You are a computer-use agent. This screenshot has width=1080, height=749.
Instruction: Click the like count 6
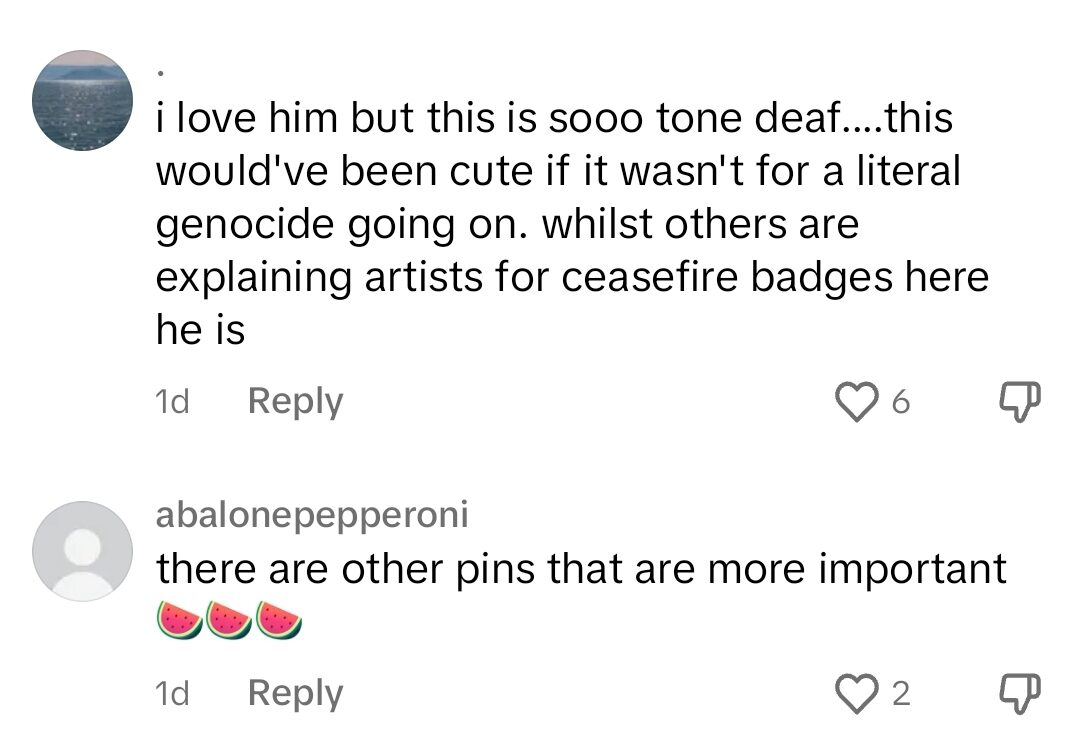coord(900,402)
